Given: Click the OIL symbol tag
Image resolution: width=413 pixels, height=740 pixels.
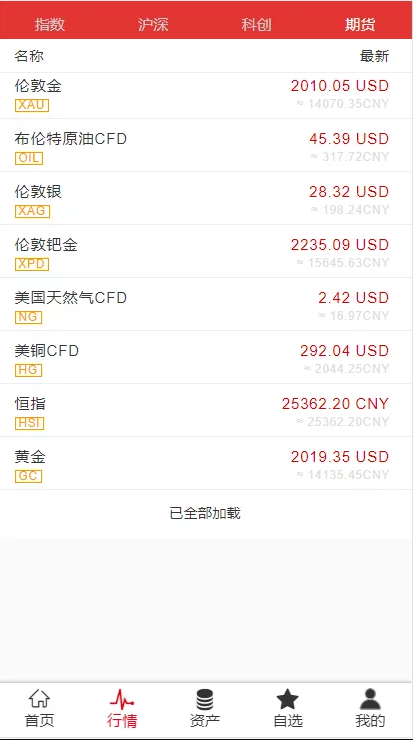Looking at the screenshot, I should [x=29, y=158].
